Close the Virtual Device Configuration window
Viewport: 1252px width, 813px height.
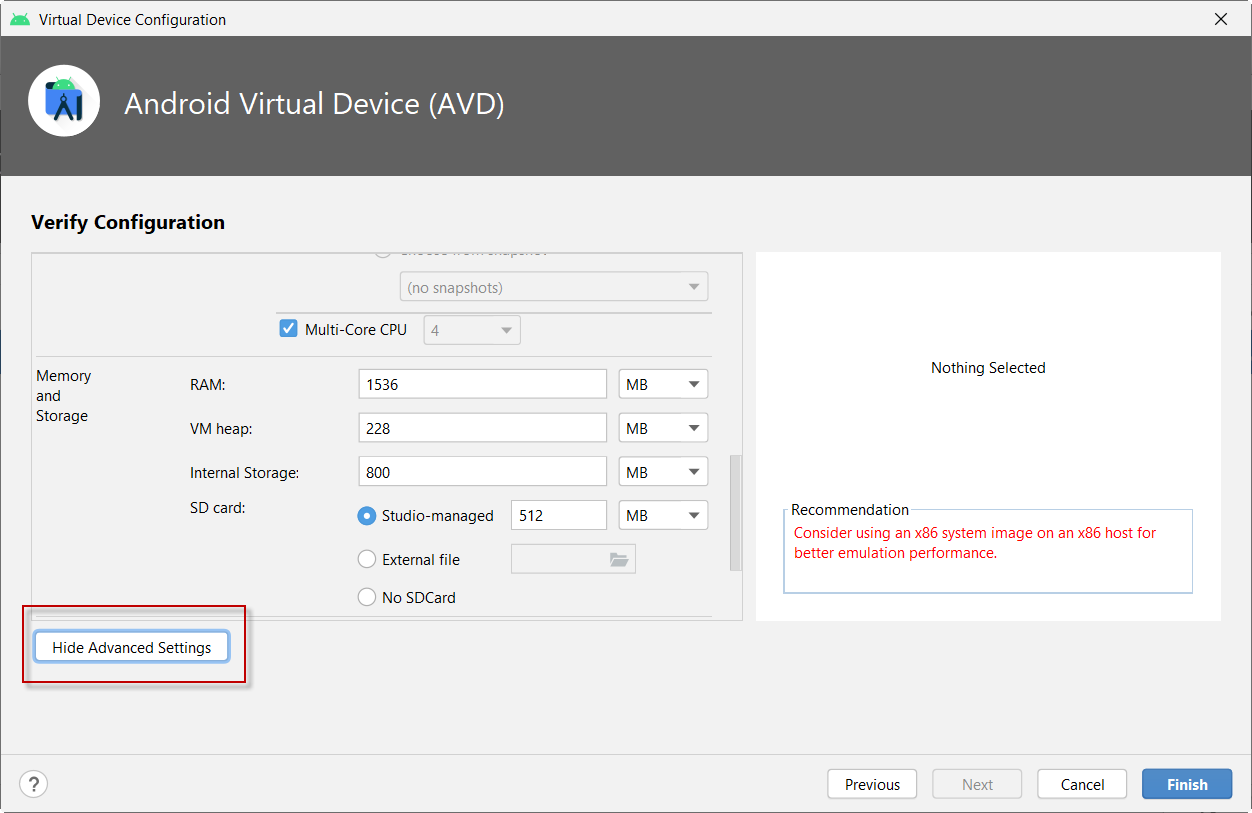coord(1220,19)
